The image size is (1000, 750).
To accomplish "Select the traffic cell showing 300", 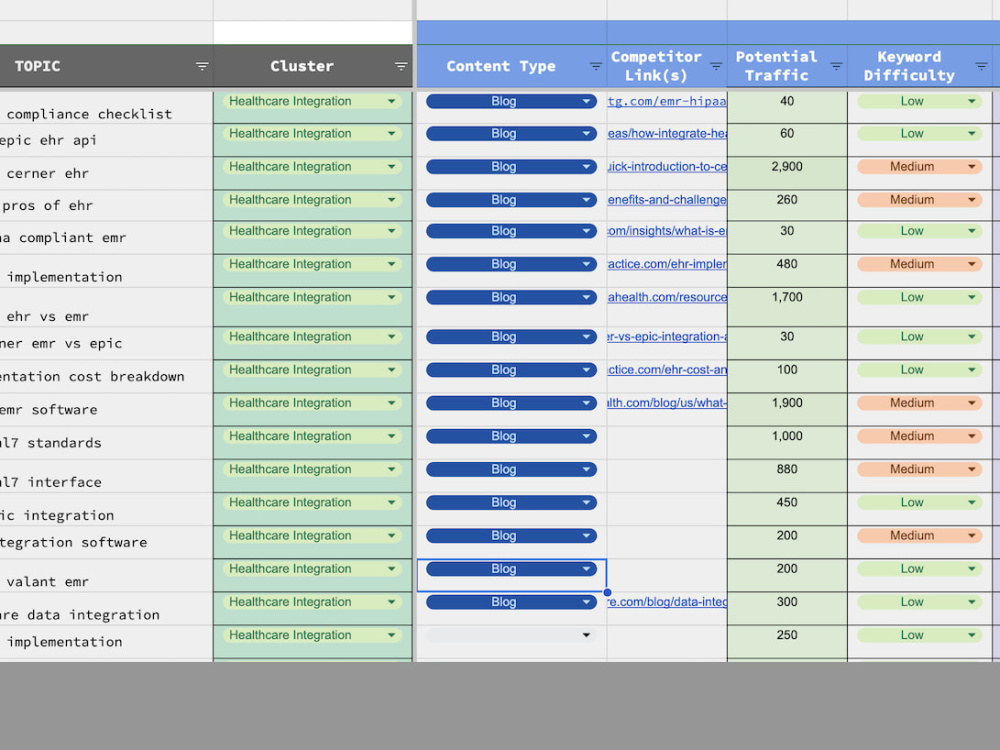I will [787, 609].
